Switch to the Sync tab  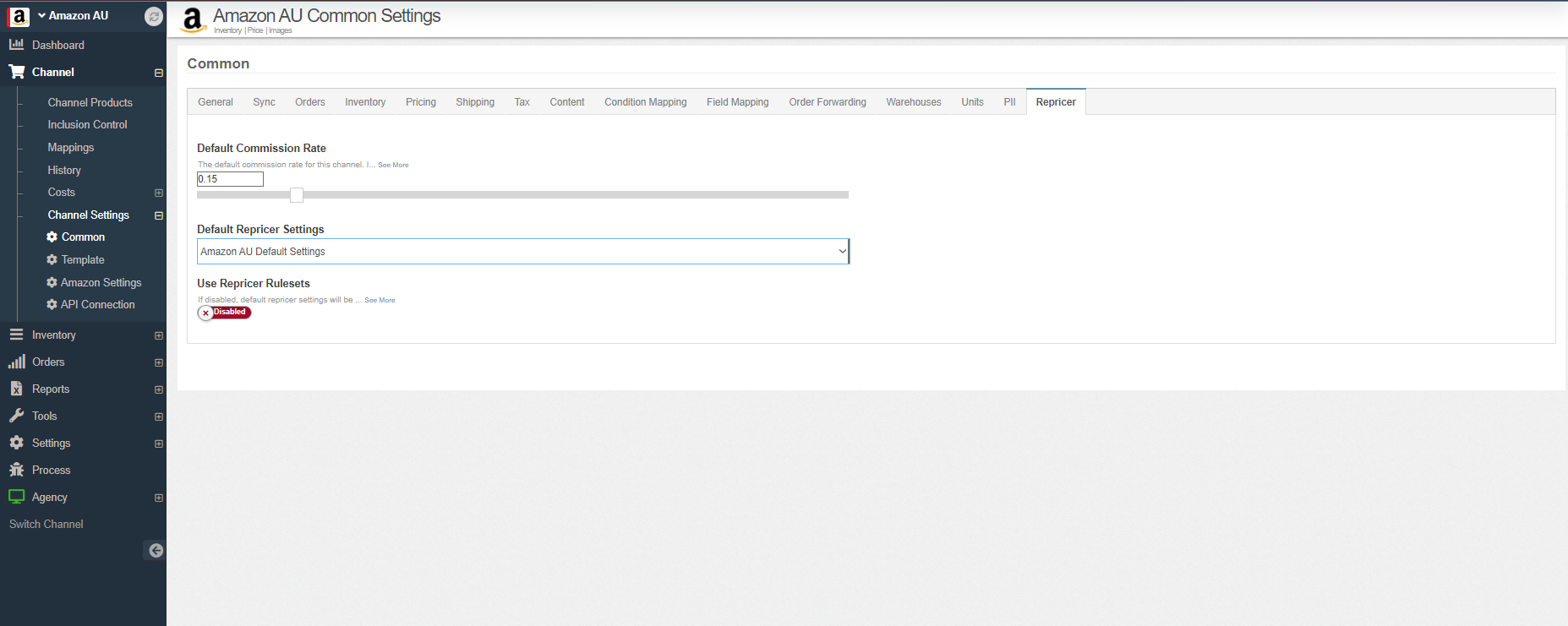click(264, 102)
